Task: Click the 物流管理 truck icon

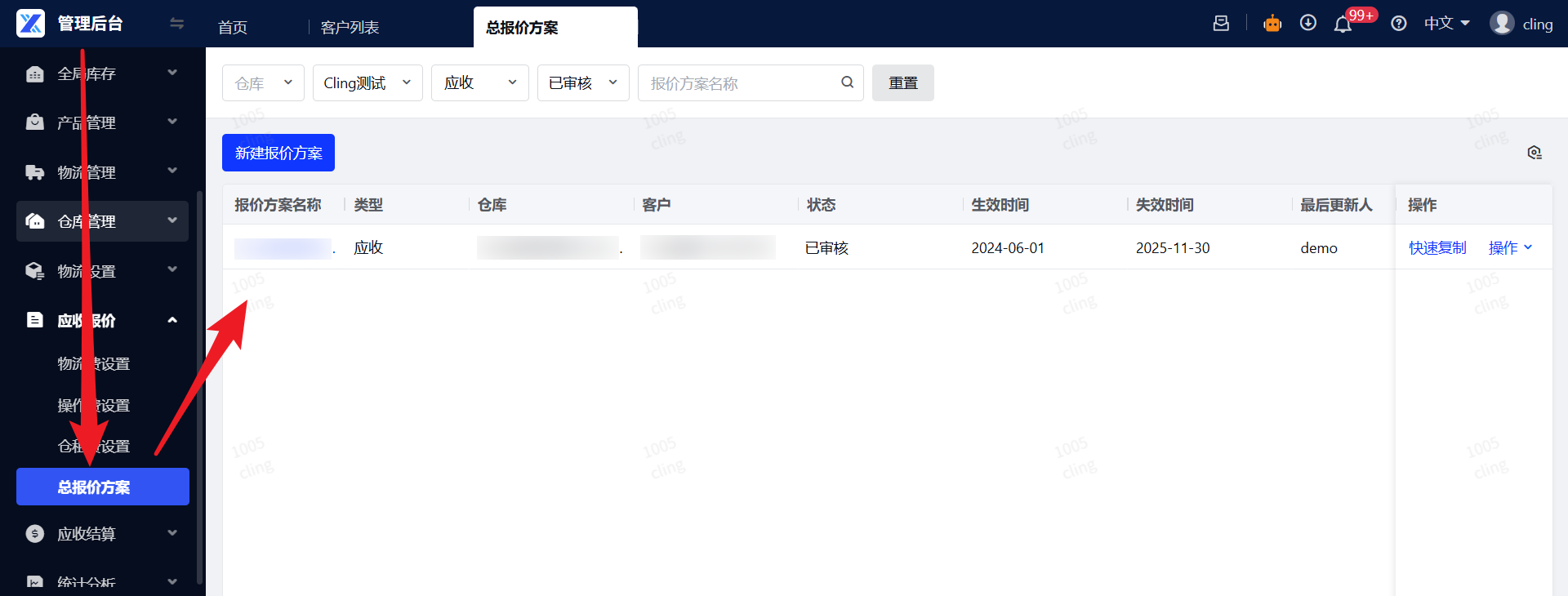Action: 35,172
